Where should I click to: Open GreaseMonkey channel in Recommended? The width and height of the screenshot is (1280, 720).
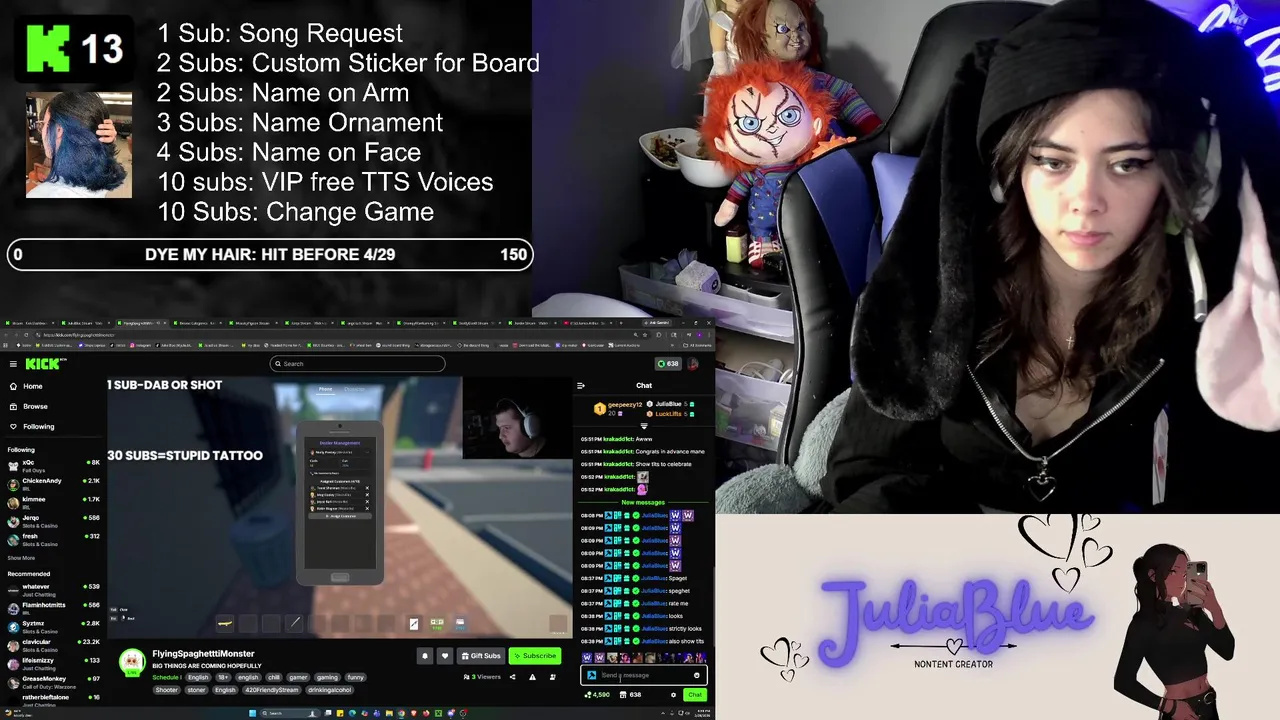tap(52, 681)
